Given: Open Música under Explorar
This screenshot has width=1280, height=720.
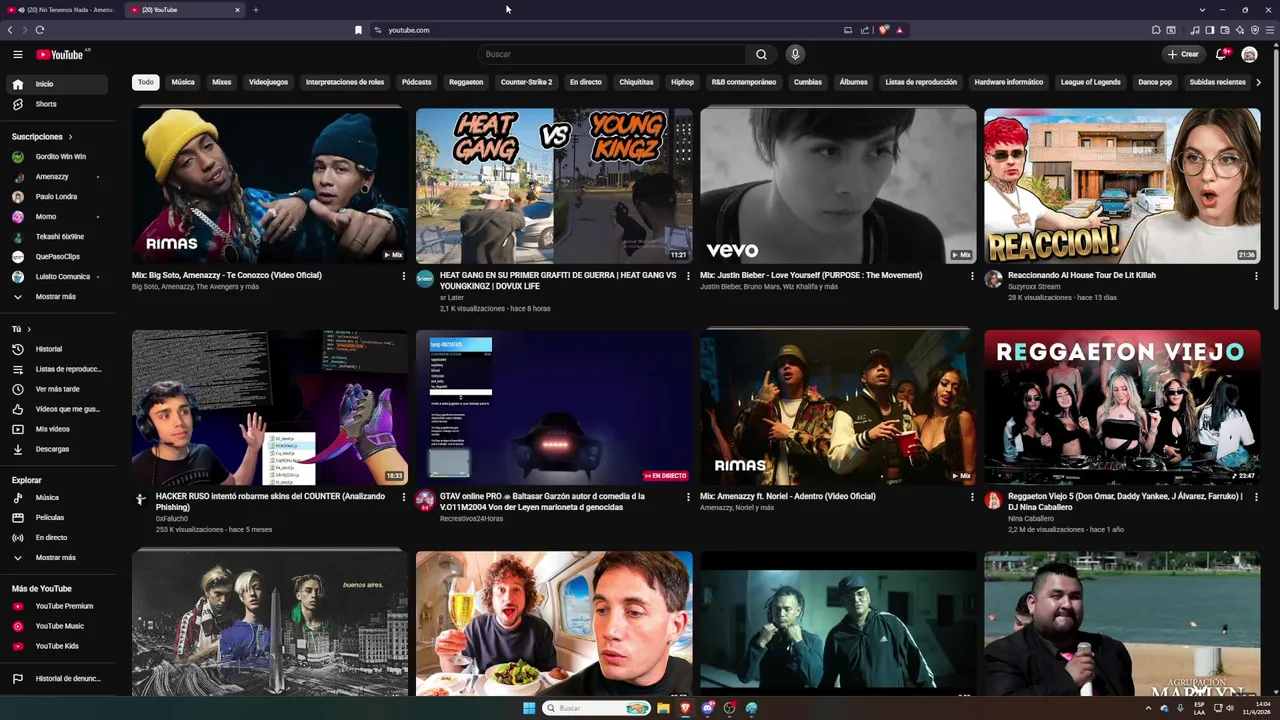Looking at the screenshot, I should 57,497.
